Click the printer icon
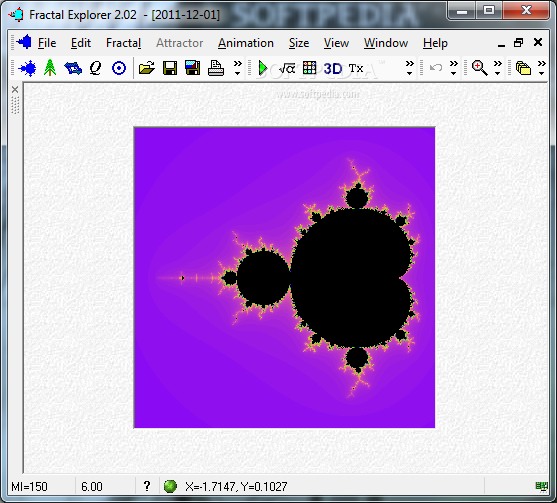This screenshot has width=557, height=503. (216, 68)
